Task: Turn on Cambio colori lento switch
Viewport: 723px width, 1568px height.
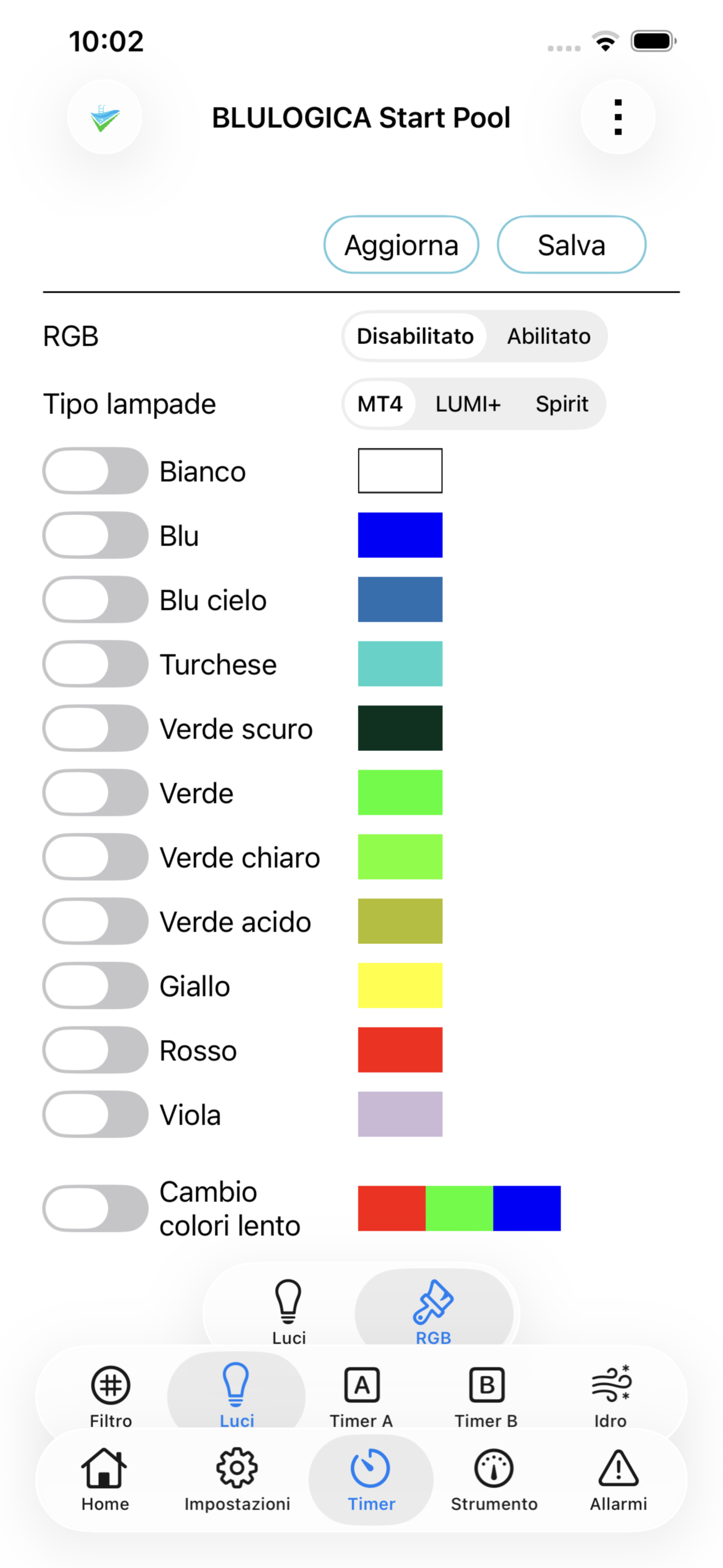Action: tap(95, 1209)
